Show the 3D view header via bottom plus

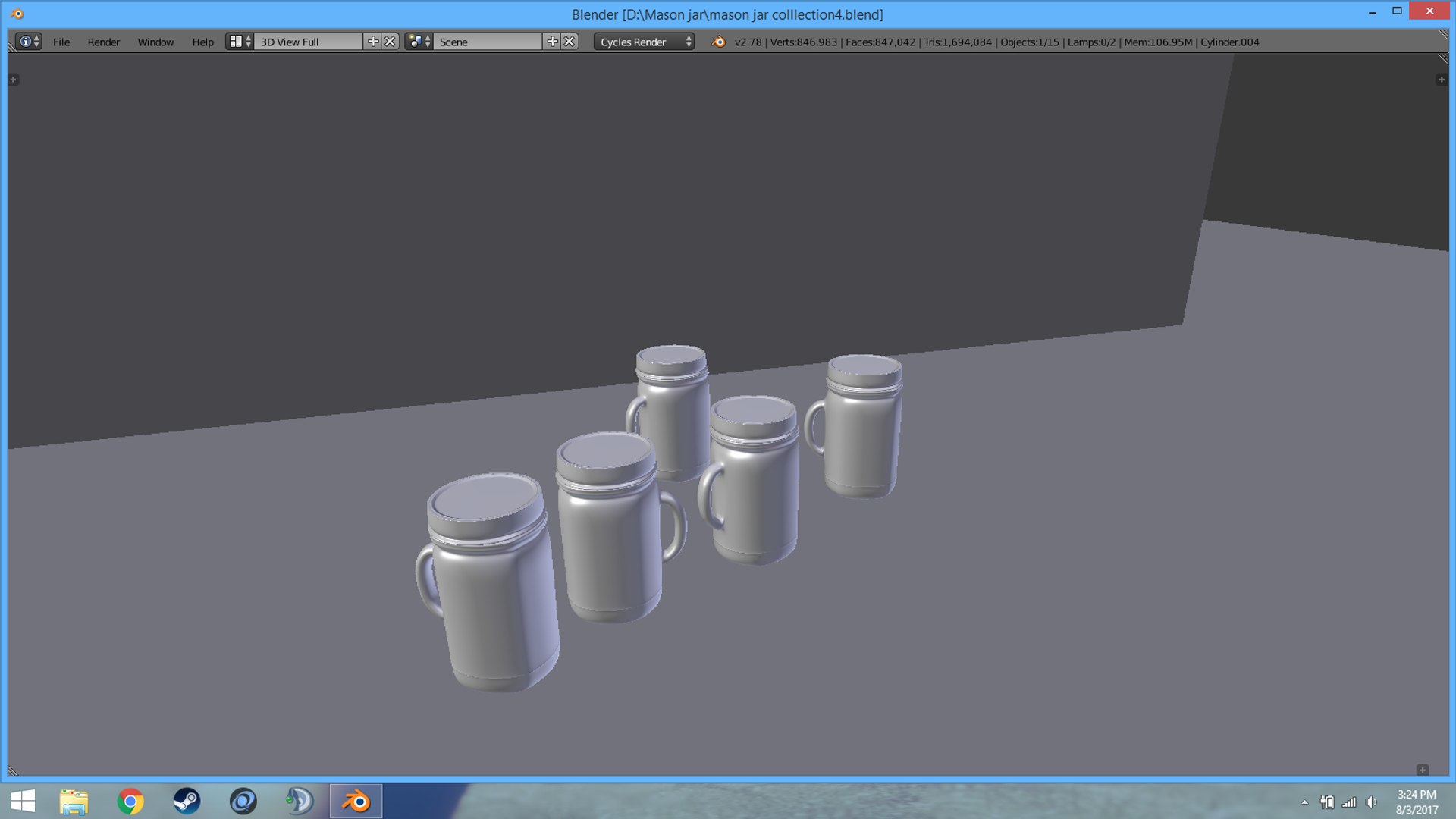pyautogui.click(x=1423, y=770)
